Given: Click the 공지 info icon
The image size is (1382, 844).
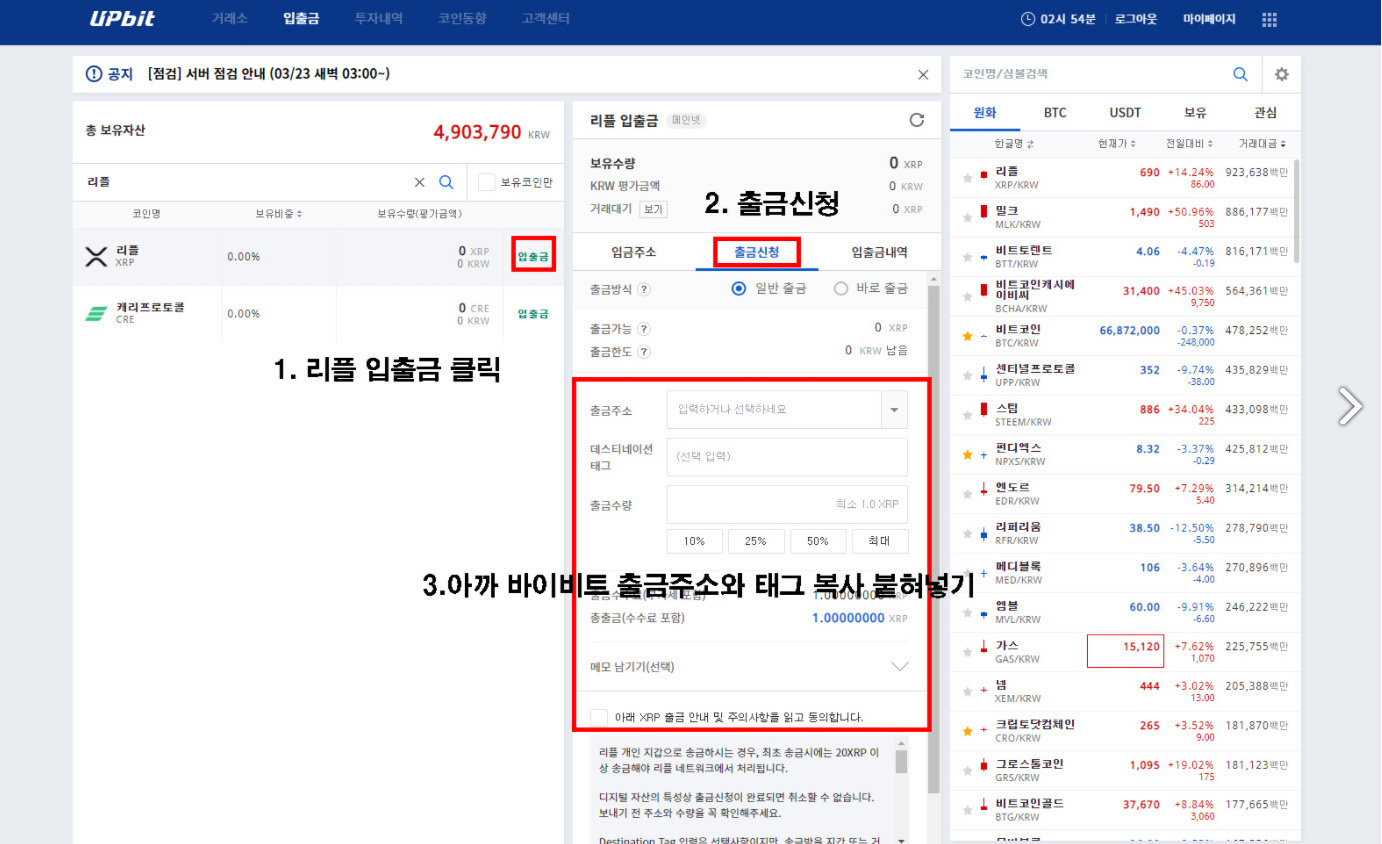Looking at the screenshot, I should 94,74.
